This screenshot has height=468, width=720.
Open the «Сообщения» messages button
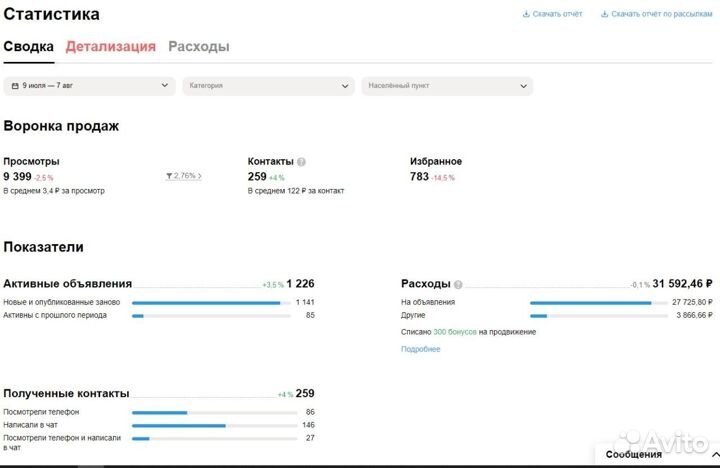[634, 455]
